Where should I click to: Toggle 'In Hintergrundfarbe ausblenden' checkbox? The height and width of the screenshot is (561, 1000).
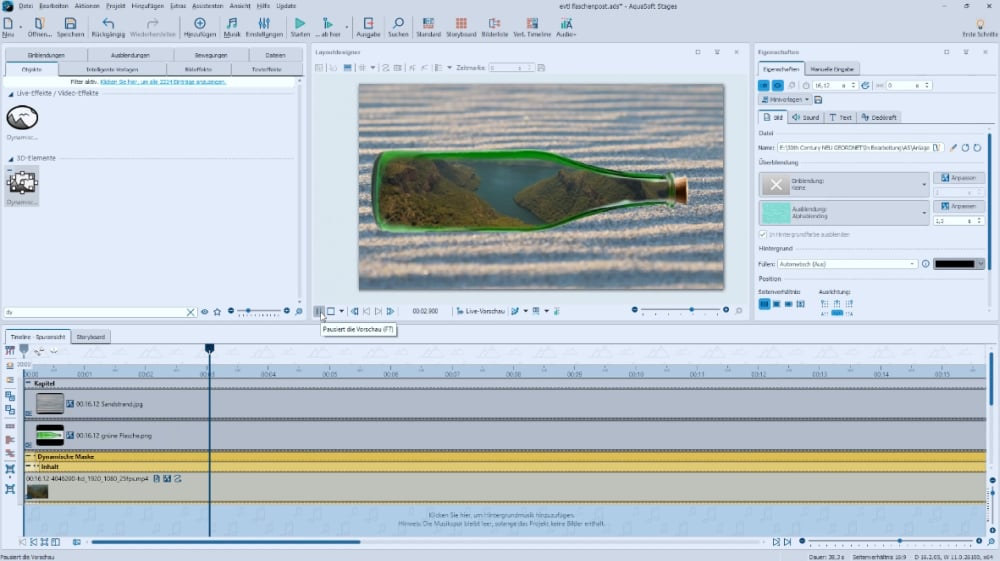click(764, 234)
